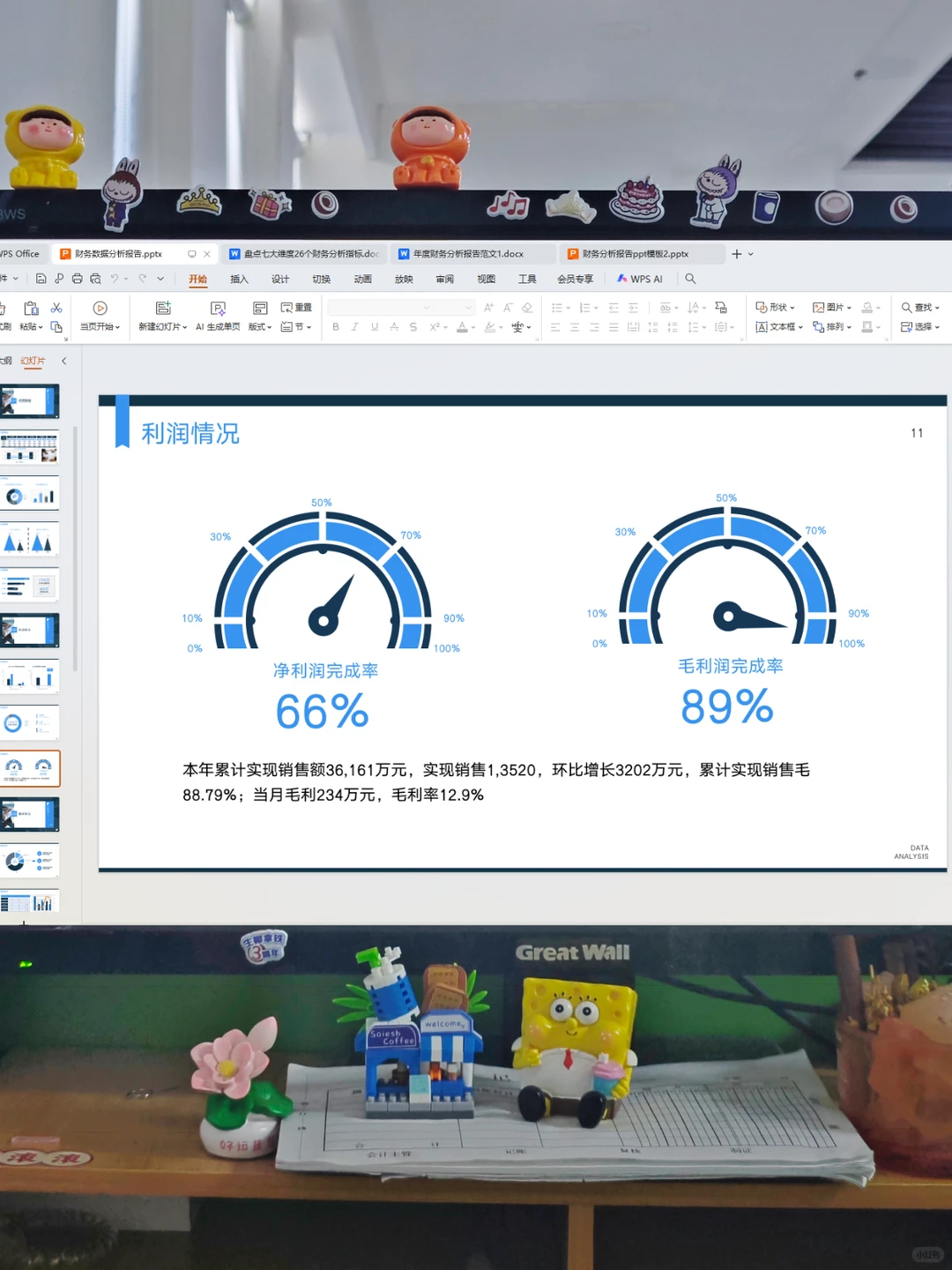Toggle underline formatting for text

374,325
